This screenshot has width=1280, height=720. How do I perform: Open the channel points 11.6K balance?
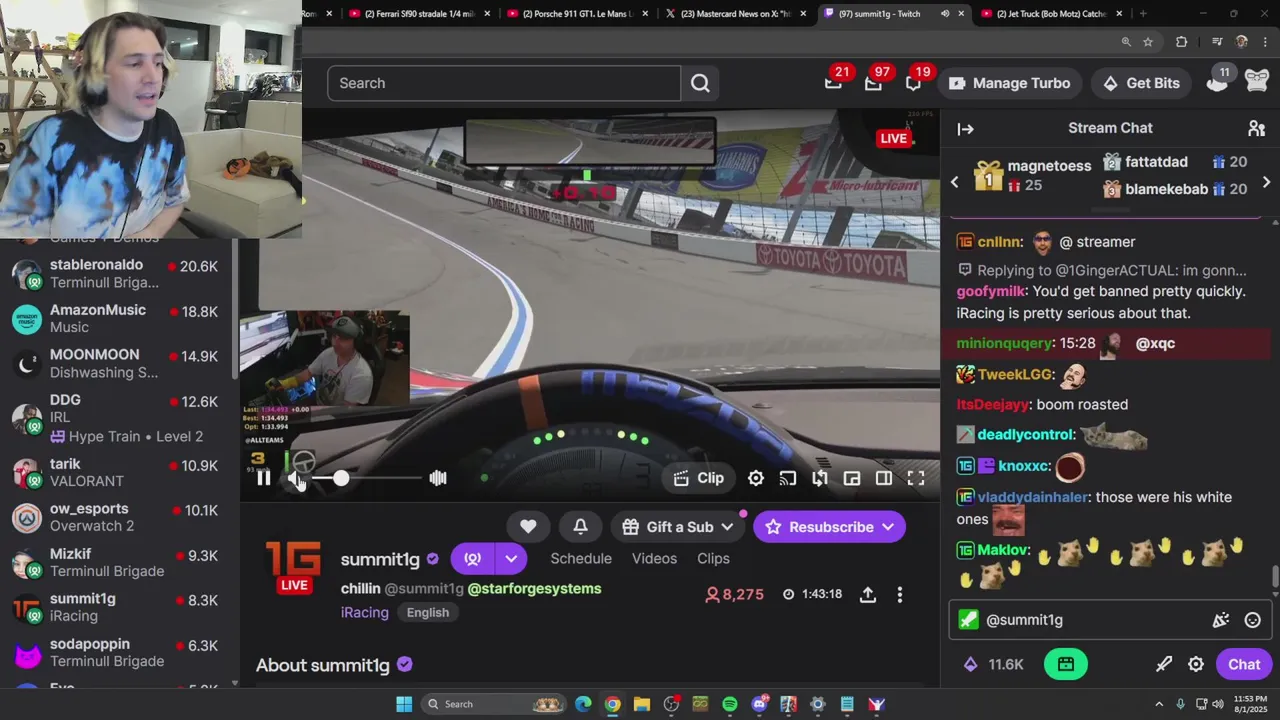tap(994, 664)
